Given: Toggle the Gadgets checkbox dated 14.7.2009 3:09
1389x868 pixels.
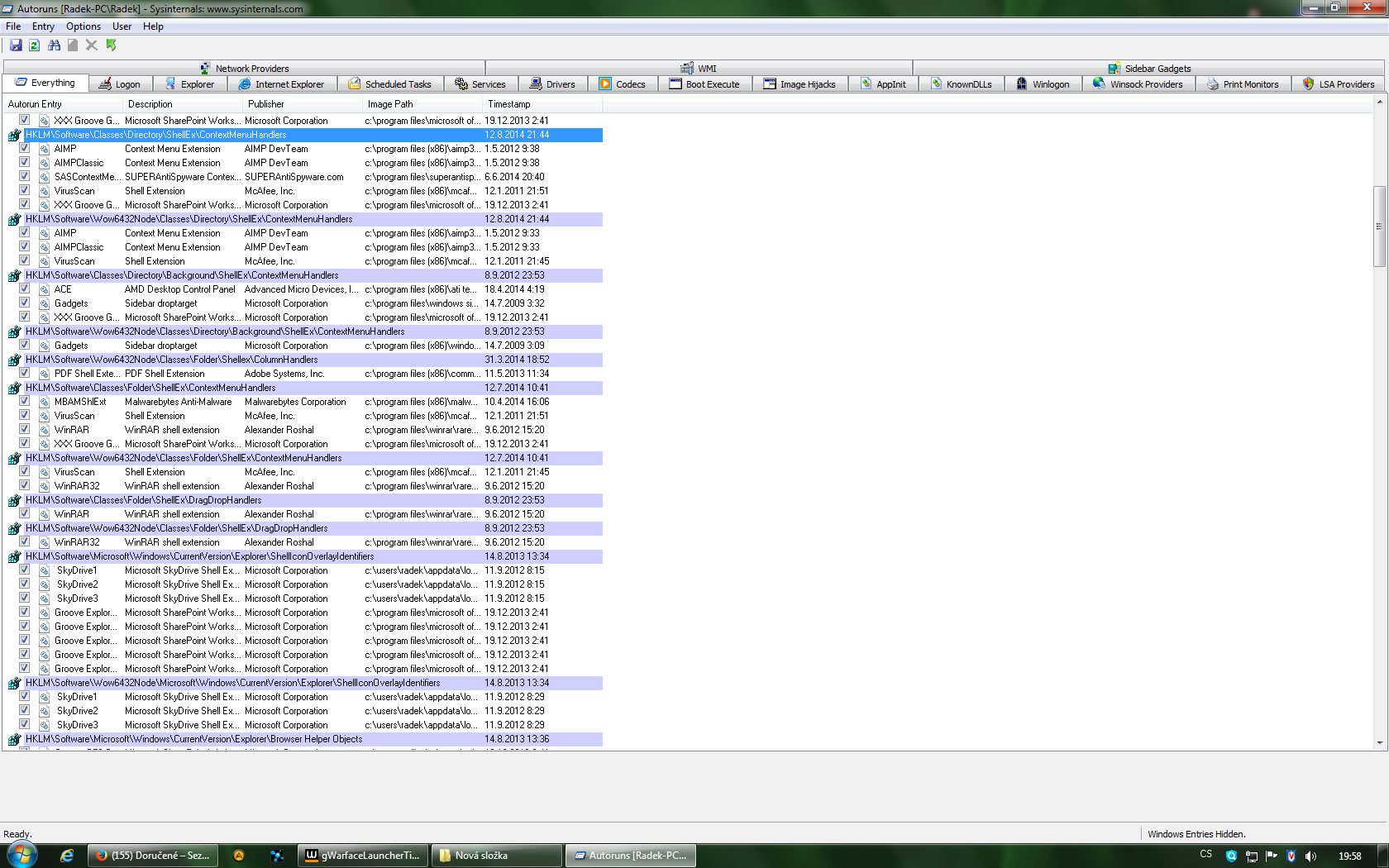Looking at the screenshot, I should pyautogui.click(x=24, y=345).
